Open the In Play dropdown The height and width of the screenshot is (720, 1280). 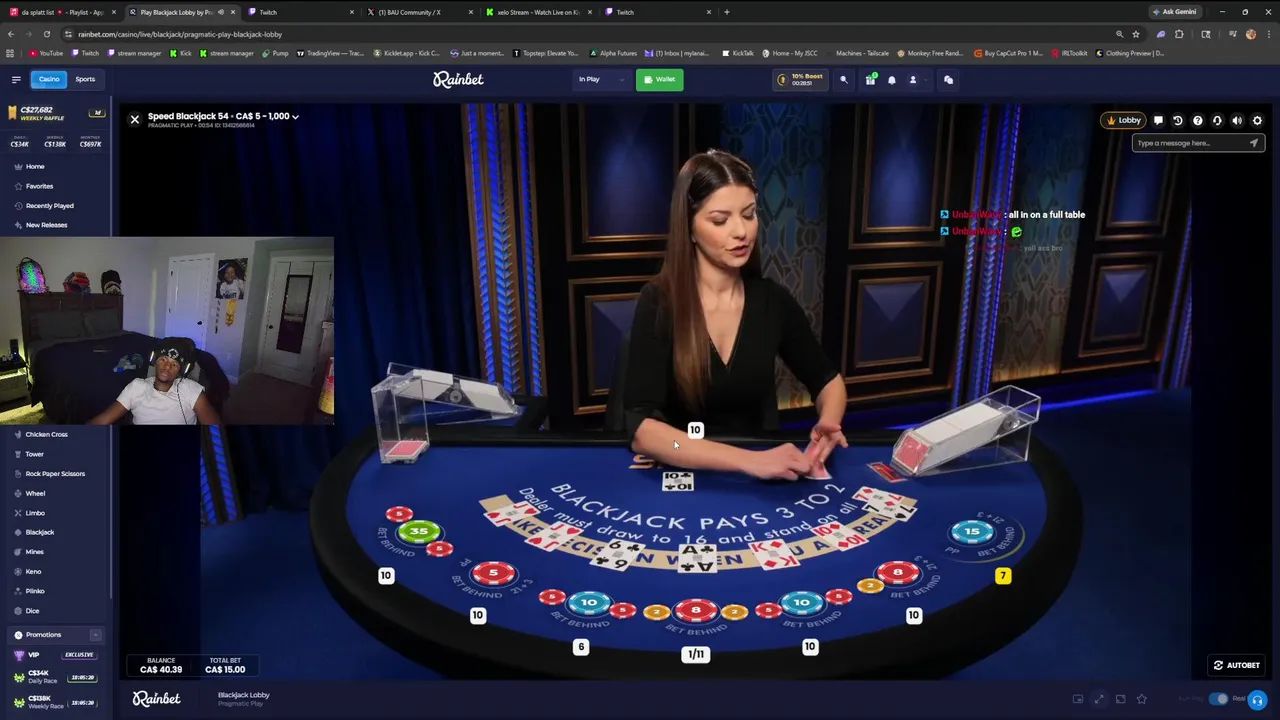[600, 79]
